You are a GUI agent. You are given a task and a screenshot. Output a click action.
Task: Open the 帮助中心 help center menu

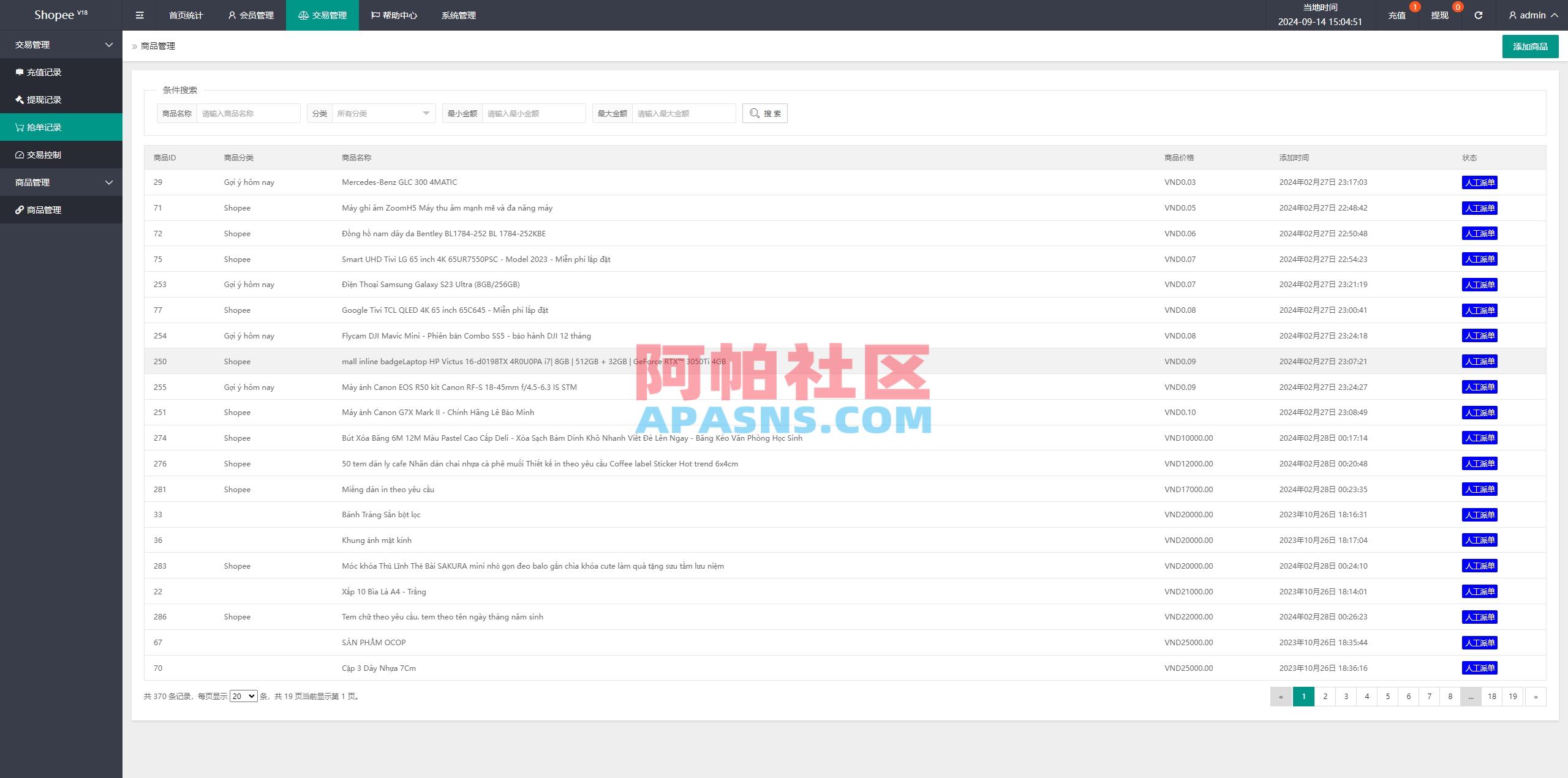tap(395, 15)
